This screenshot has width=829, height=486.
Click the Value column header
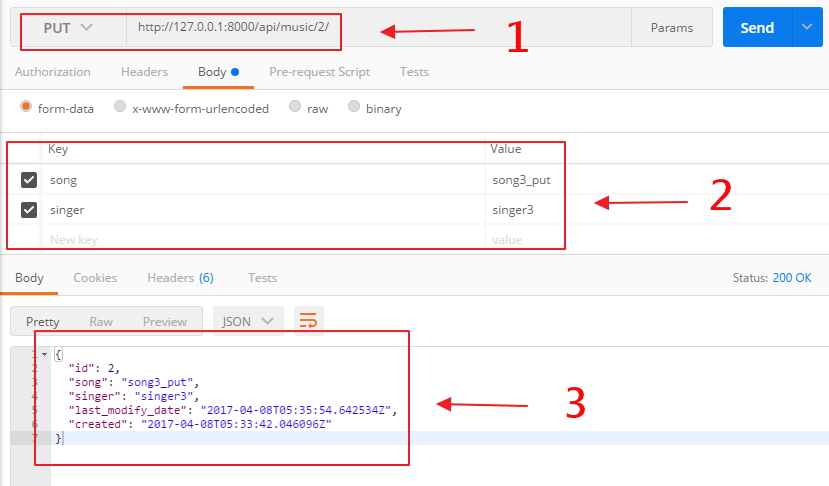506,149
